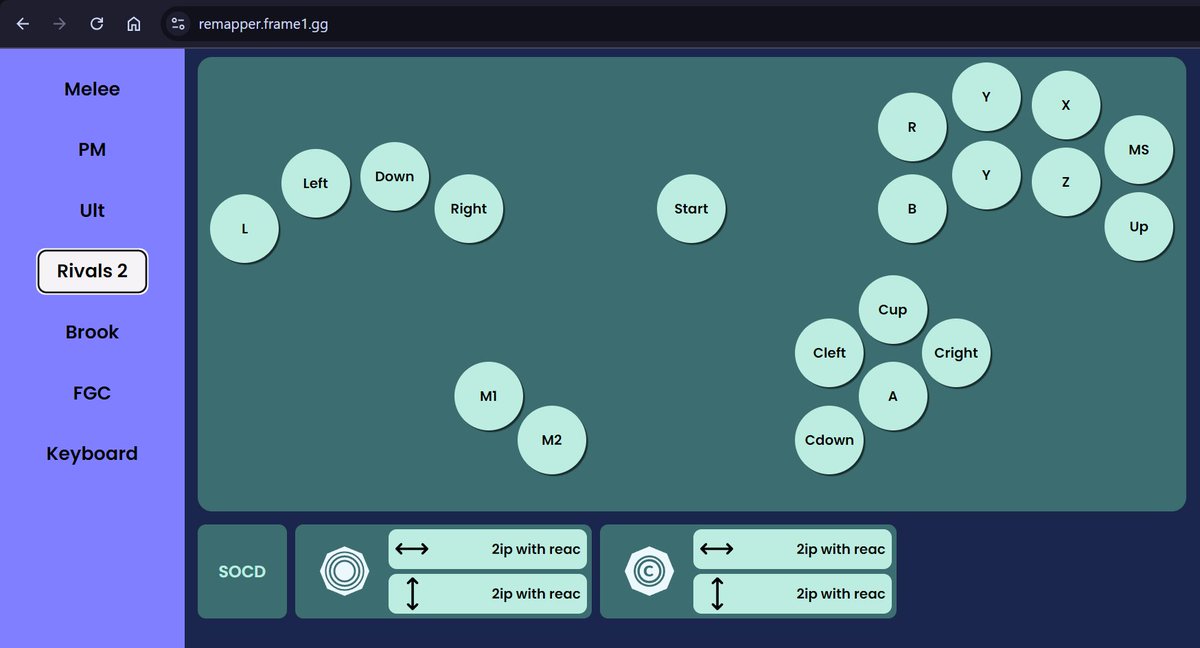Viewport: 1200px width, 648px height.
Task: Switch to the PM profile
Action: (92, 150)
